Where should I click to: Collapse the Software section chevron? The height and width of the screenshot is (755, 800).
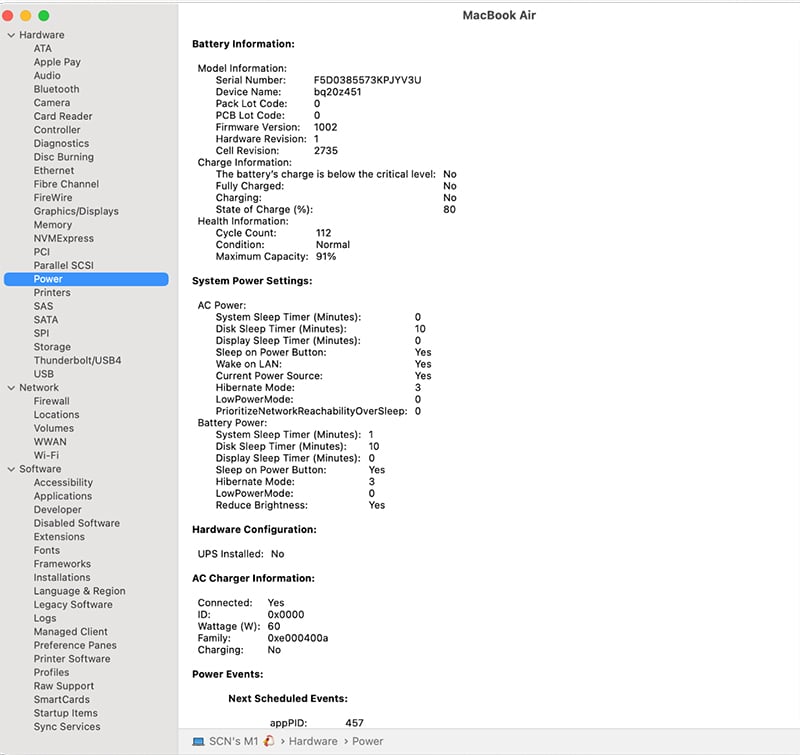[11, 469]
